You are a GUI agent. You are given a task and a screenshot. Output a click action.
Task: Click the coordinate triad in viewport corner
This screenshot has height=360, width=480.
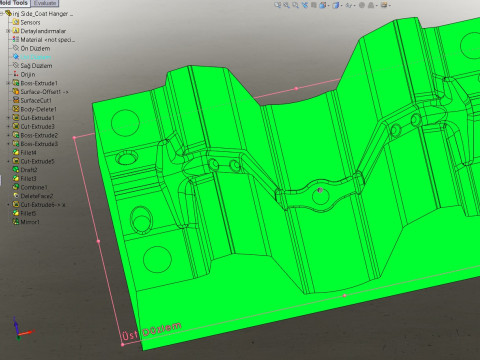[x=22, y=328]
